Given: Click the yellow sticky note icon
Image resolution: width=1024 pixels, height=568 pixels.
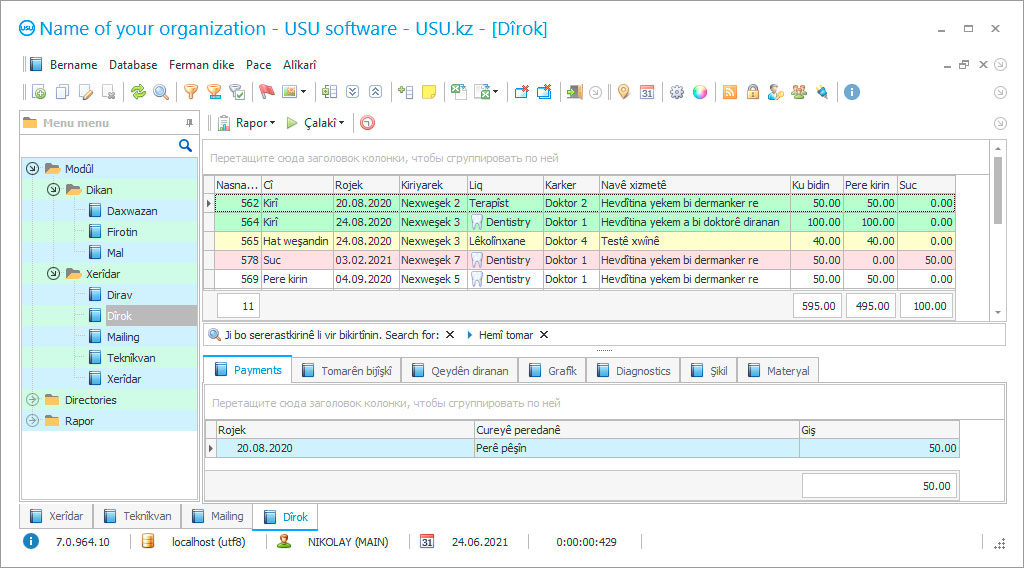Looking at the screenshot, I should click(429, 92).
